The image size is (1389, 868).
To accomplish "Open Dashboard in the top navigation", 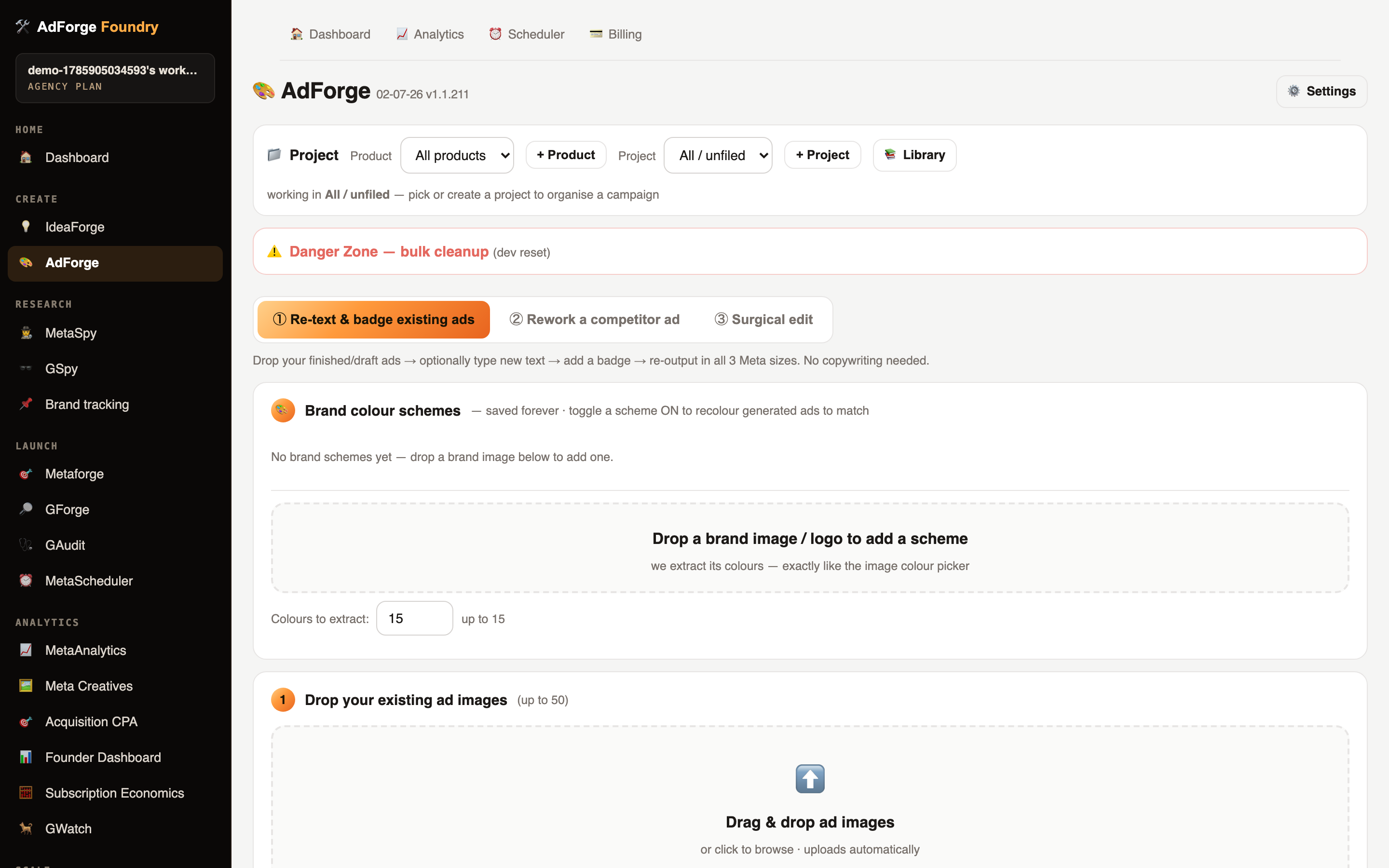I will 330,34.
